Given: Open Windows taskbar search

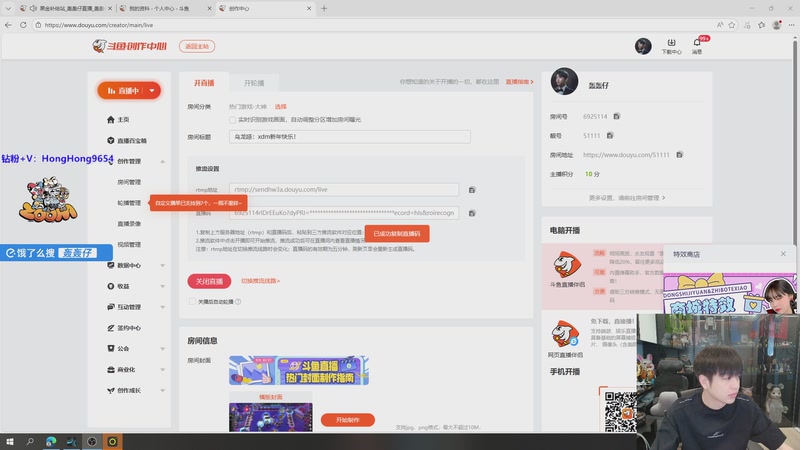Looking at the screenshot, I should pos(30,441).
